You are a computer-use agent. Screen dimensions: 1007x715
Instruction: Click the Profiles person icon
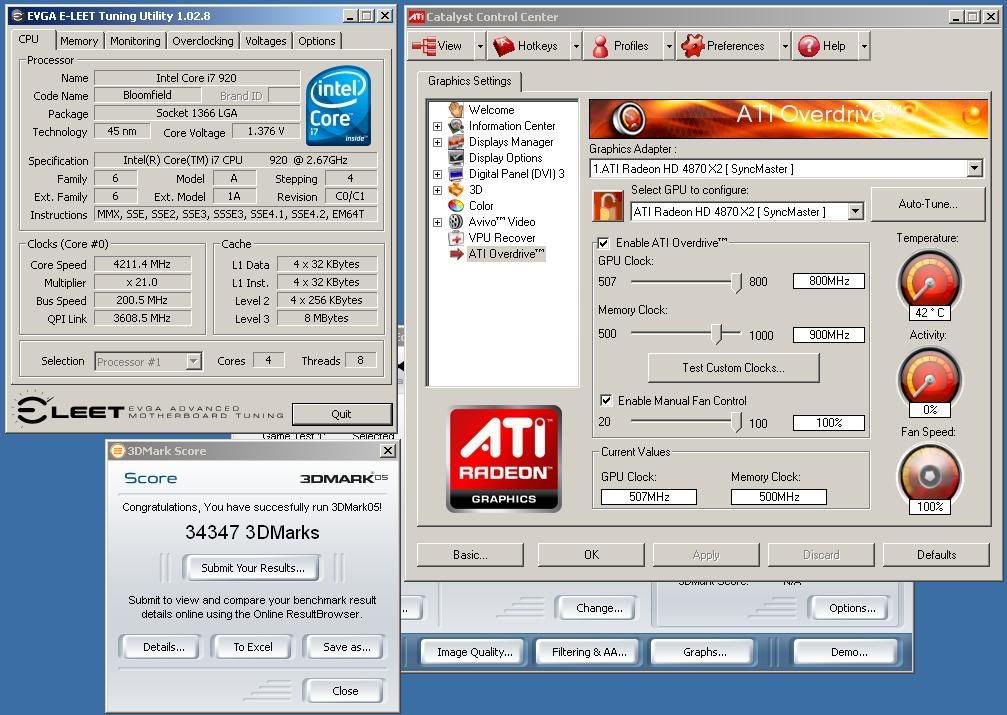[600, 46]
